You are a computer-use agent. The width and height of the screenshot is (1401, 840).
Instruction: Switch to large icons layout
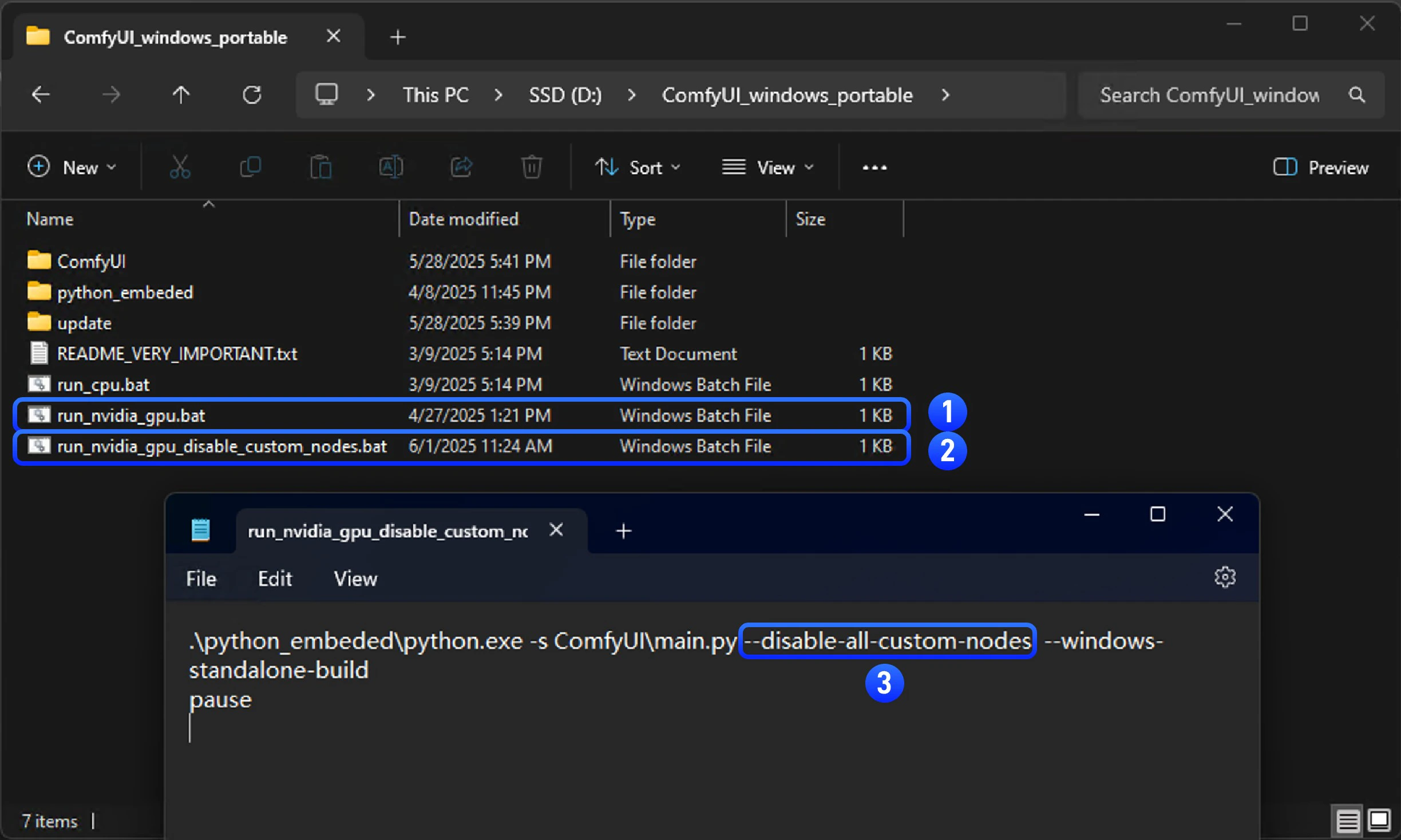[1379, 821]
